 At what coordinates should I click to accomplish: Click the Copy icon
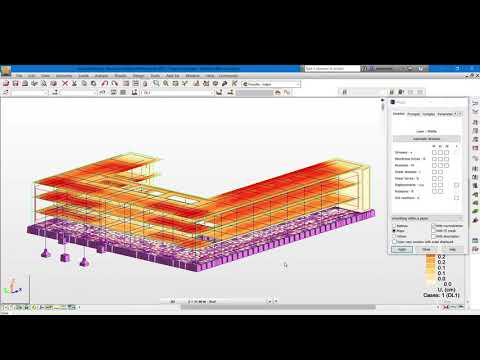coord(84,84)
